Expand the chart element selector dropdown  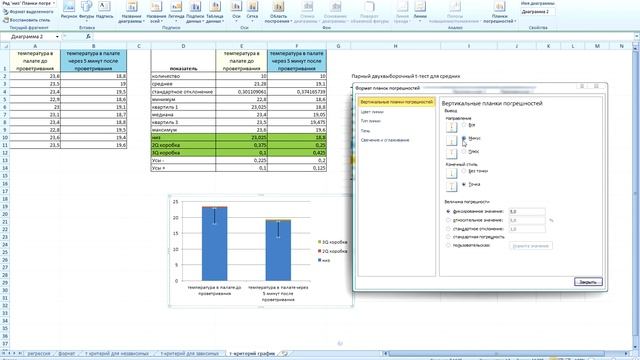[x=53, y=3]
